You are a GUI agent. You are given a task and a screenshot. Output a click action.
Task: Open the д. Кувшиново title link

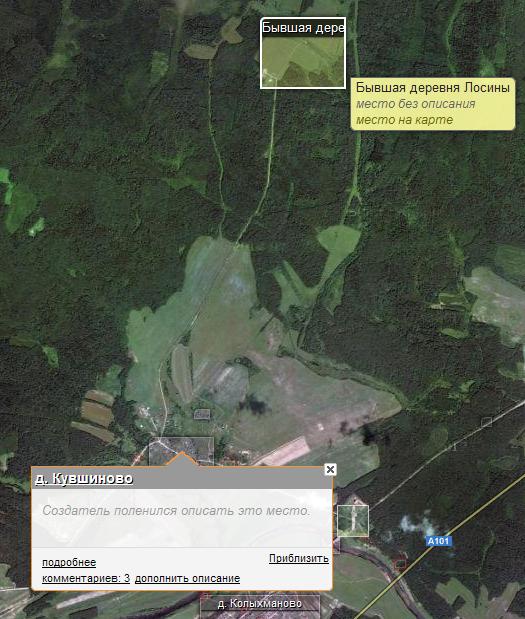click(84, 478)
